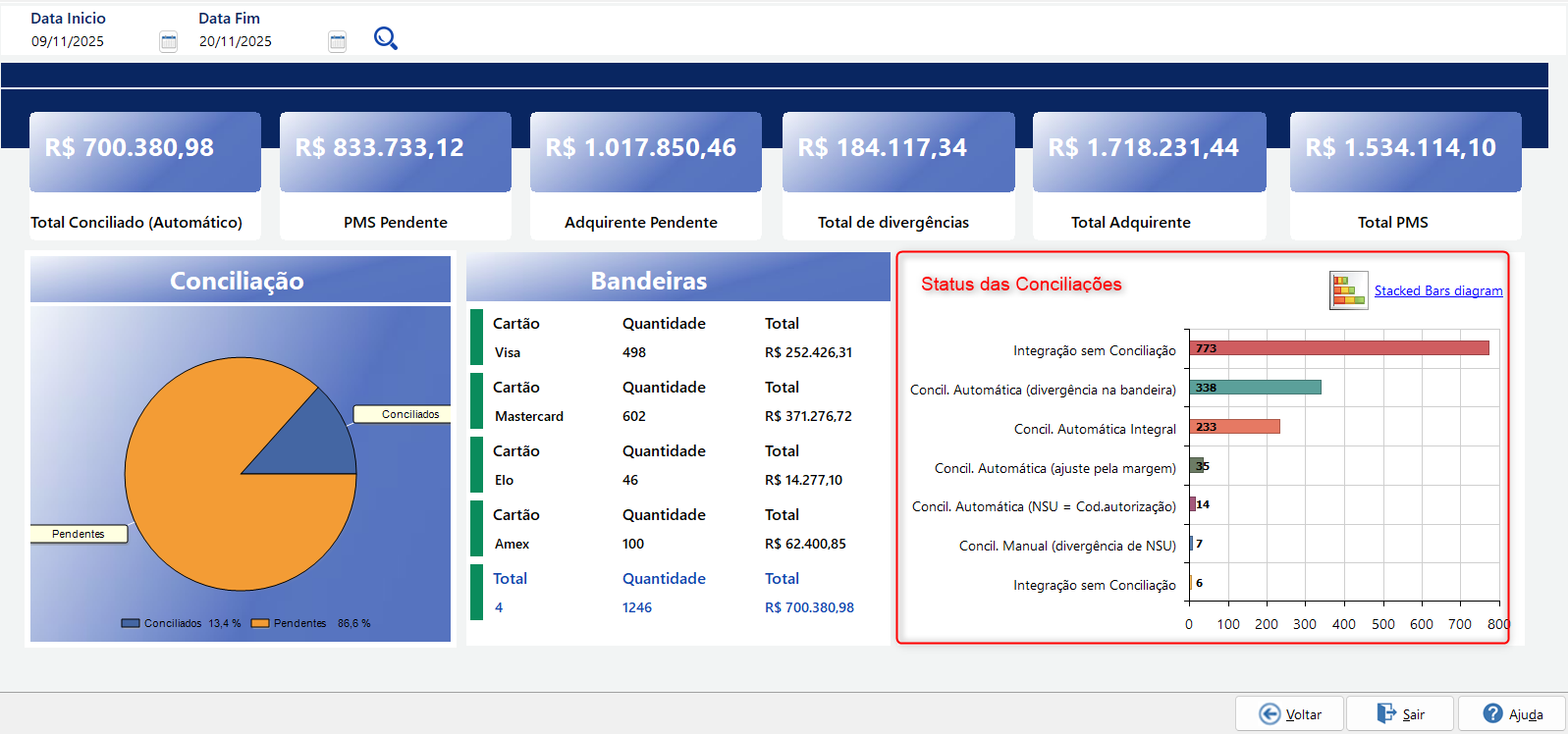Select the PMS Pendente card
The image size is (1568, 734).
pos(396,176)
